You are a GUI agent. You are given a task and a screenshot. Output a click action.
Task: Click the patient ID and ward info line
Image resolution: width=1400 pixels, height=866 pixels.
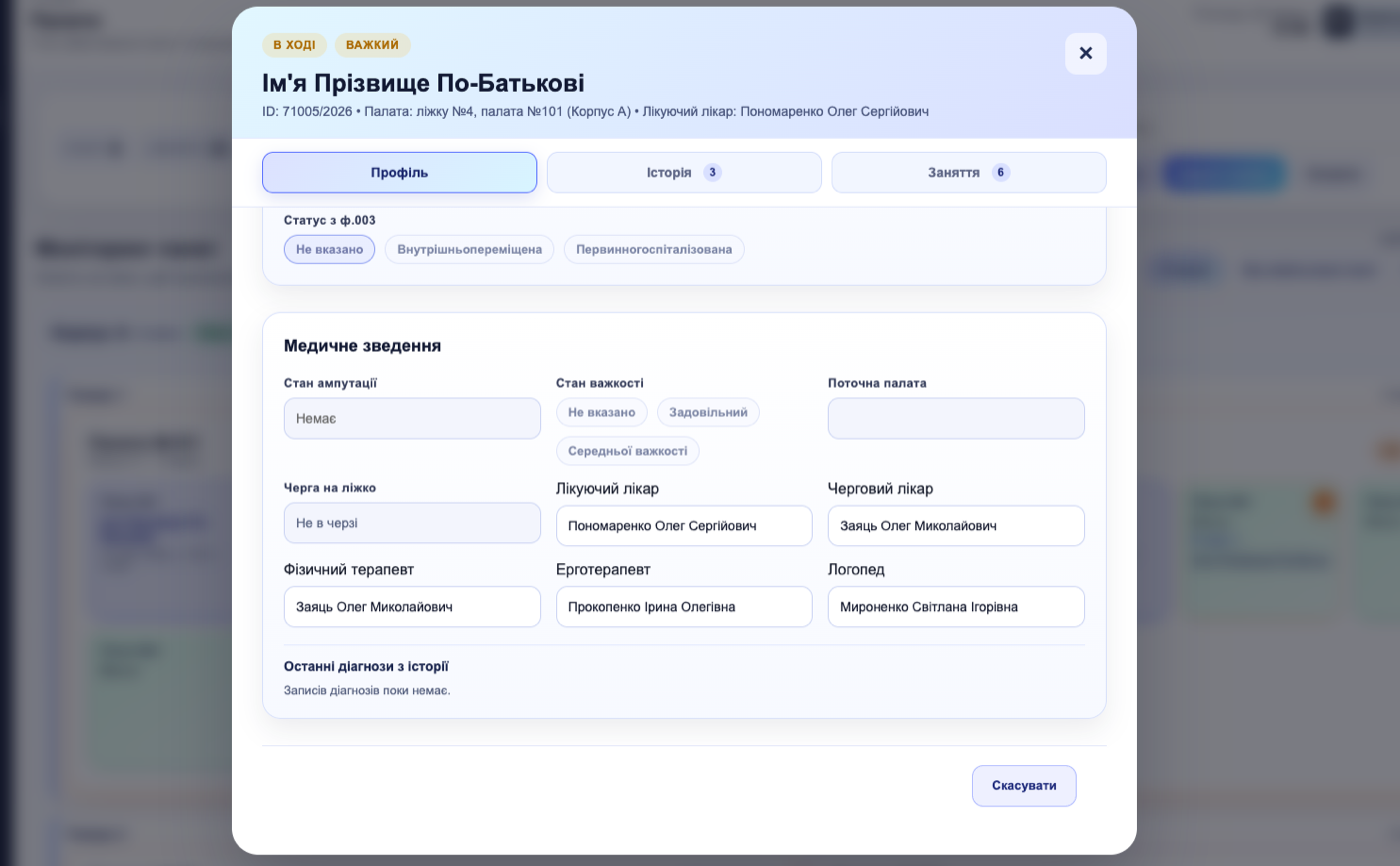click(595, 111)
